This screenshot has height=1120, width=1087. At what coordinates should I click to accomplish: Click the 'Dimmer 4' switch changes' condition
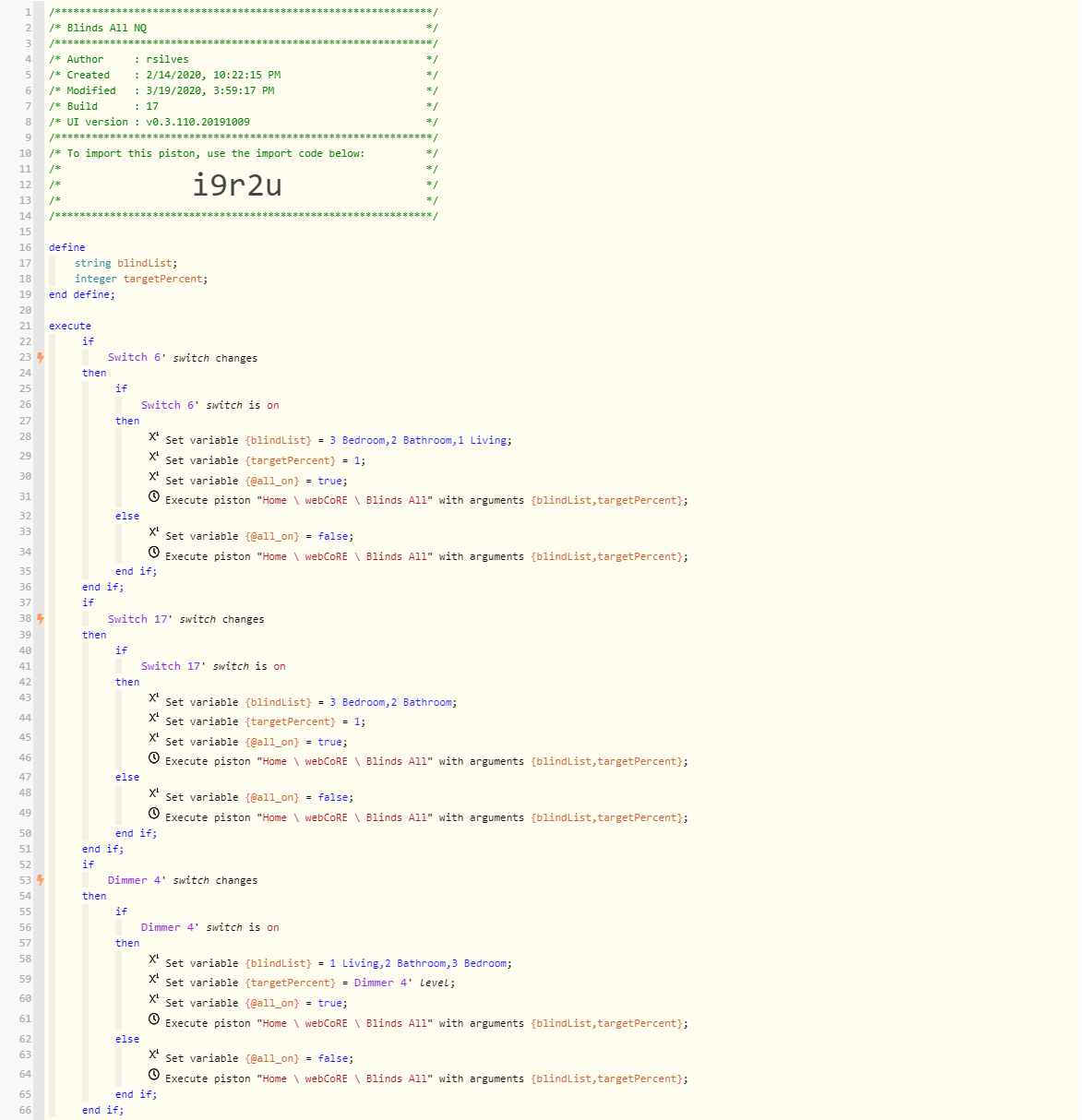[x=183, y=881]
